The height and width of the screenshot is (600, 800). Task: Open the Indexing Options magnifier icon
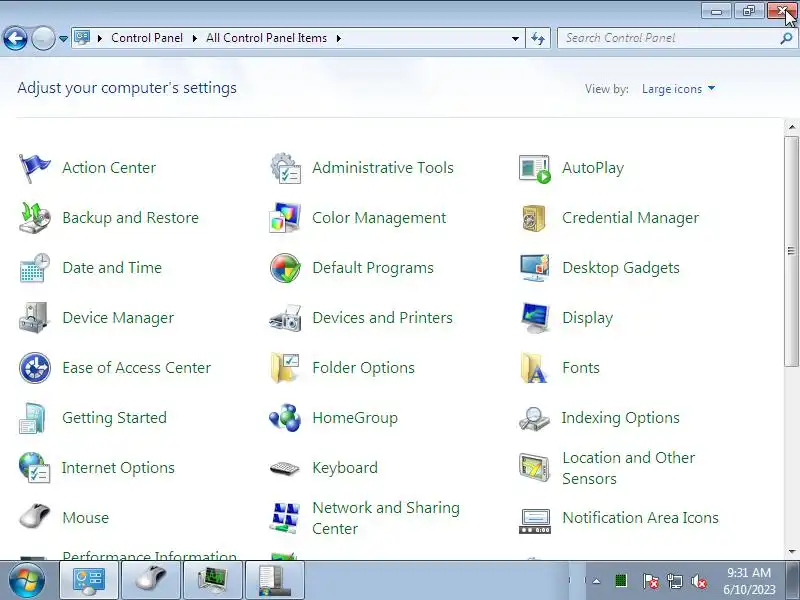(535, 418)
